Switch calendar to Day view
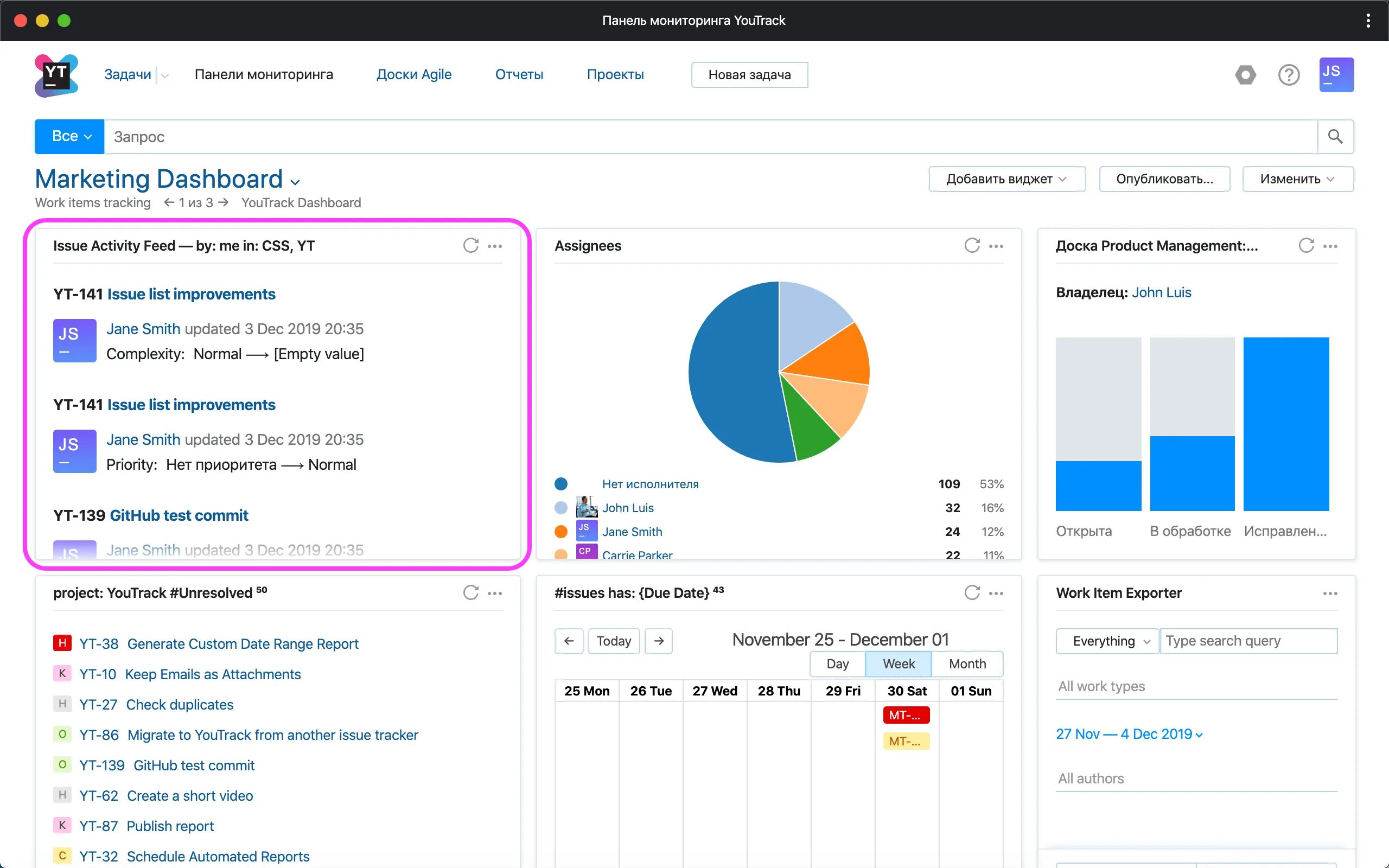The height and width of the screenshot is (868, 1389). (x=837, y=663)
